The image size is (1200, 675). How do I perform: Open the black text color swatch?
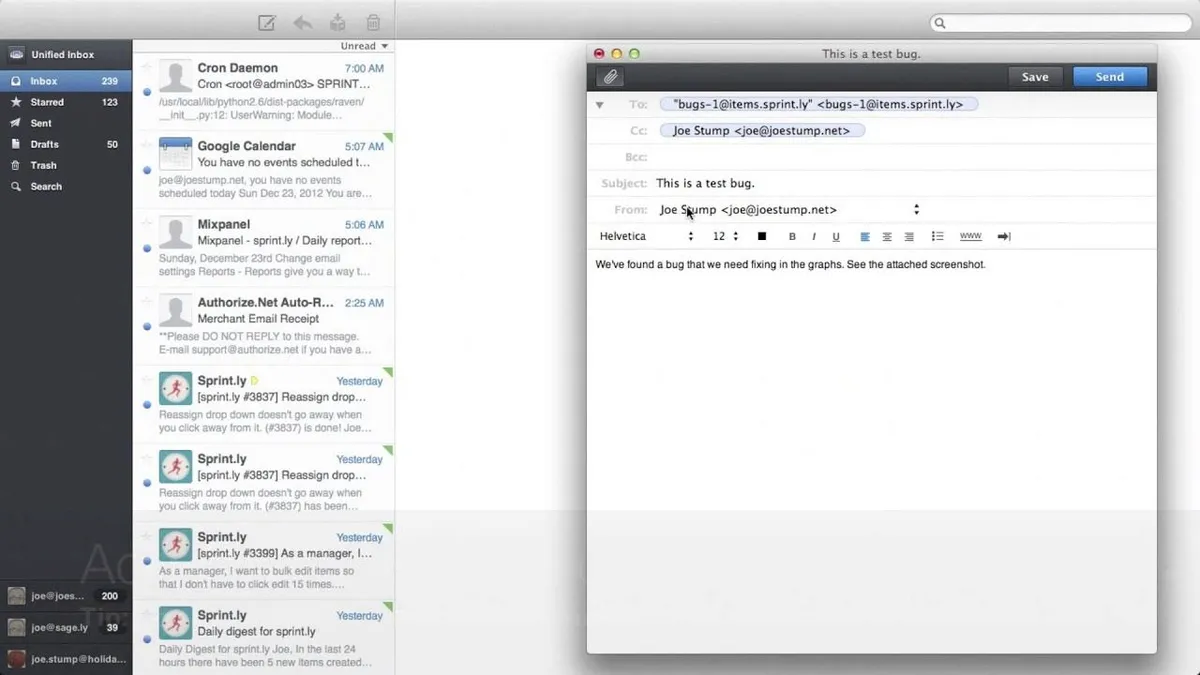point(762,237)
